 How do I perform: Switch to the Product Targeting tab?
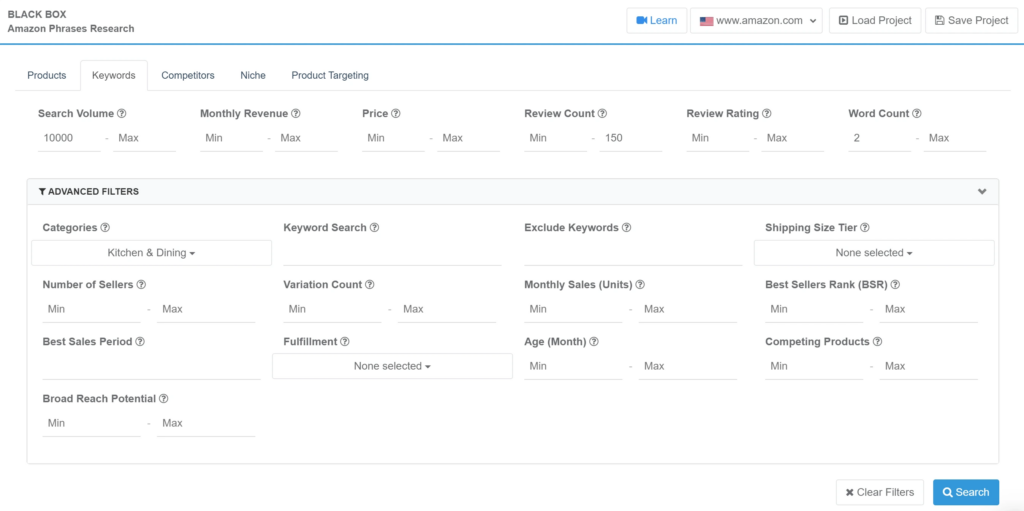330,75
